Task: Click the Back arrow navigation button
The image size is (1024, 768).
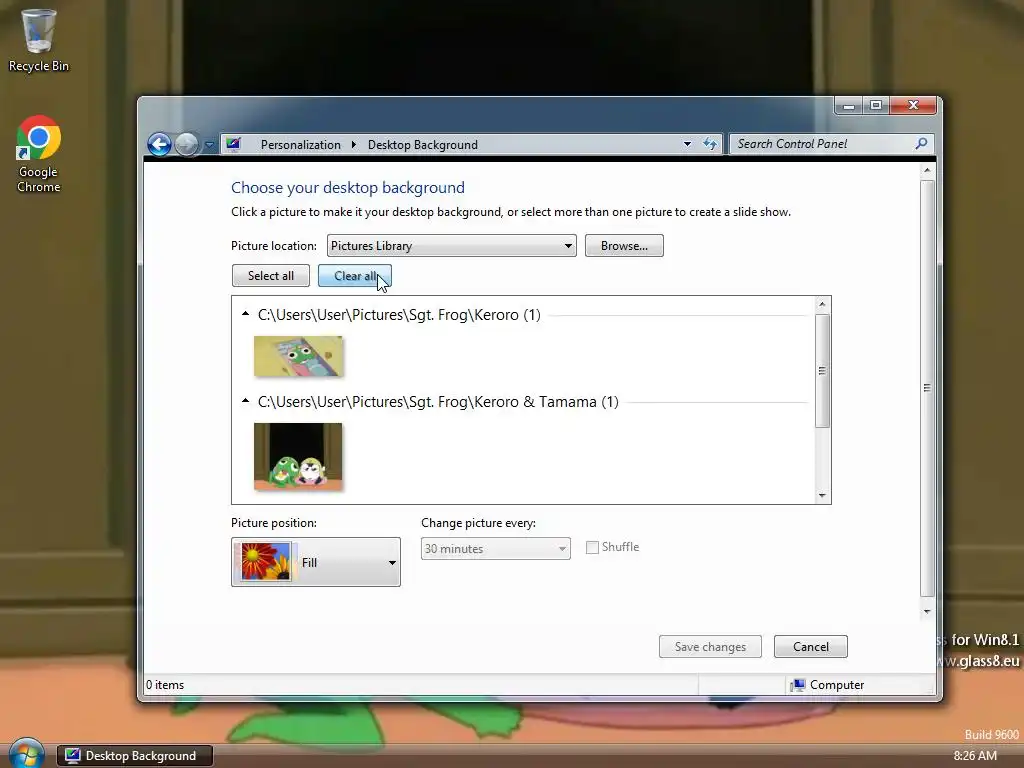Action: 159,144
